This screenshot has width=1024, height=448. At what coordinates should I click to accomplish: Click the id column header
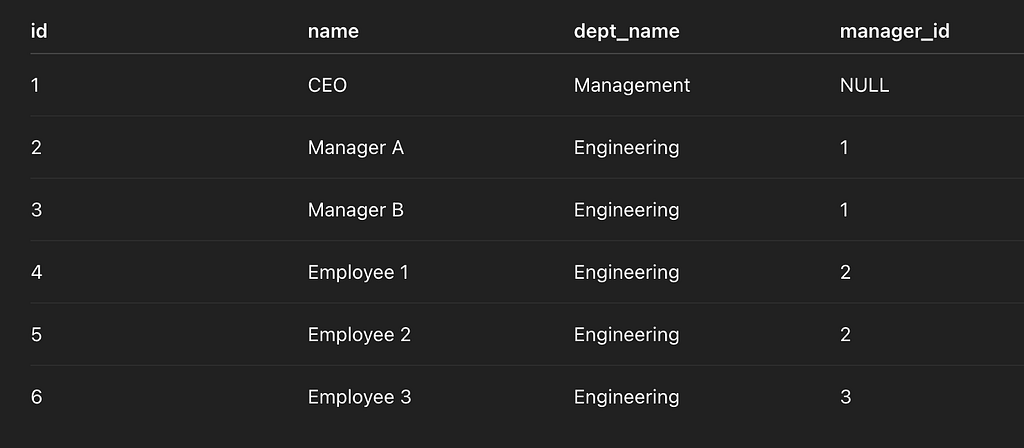39,31
